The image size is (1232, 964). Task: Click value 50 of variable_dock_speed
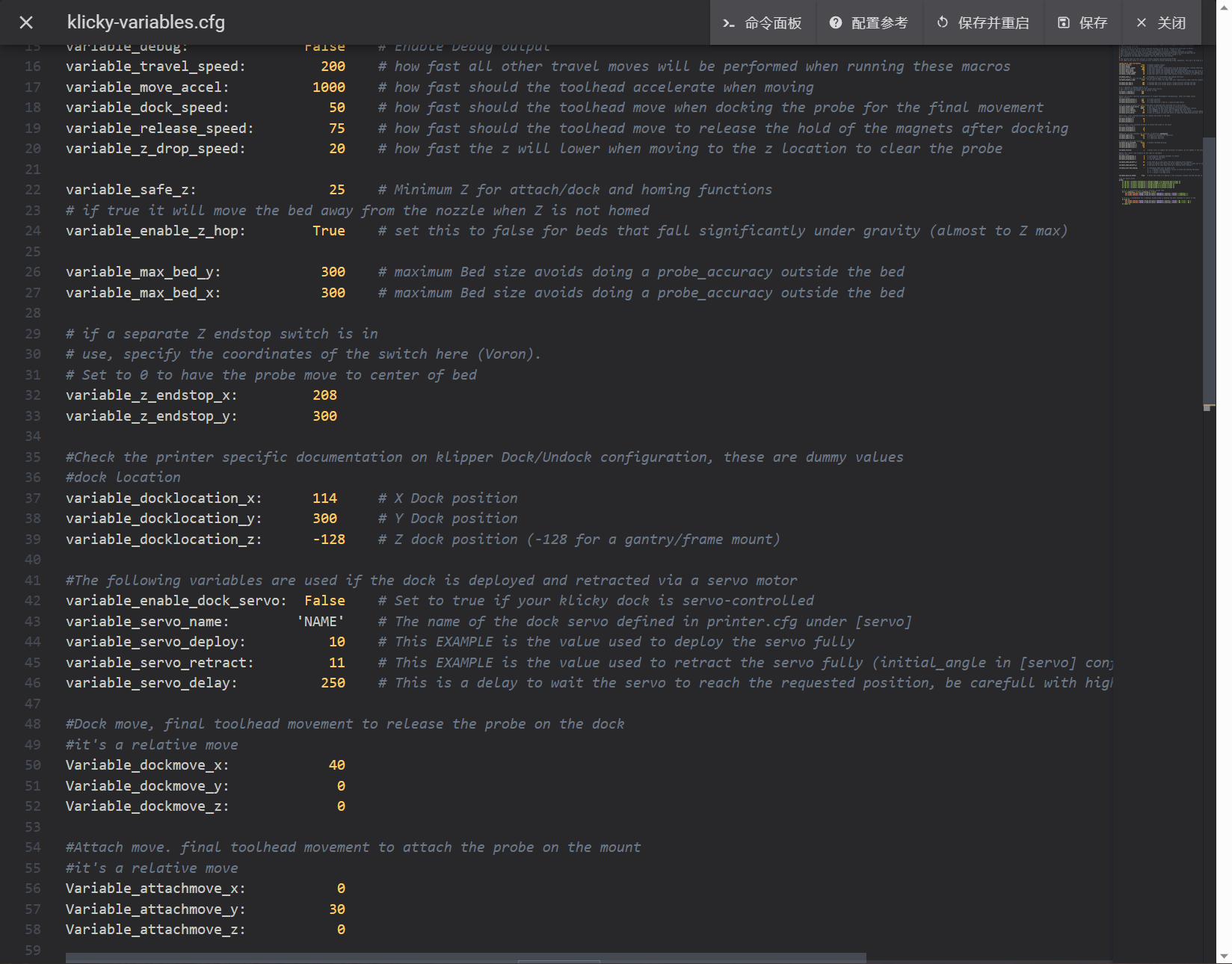point(337,108)
